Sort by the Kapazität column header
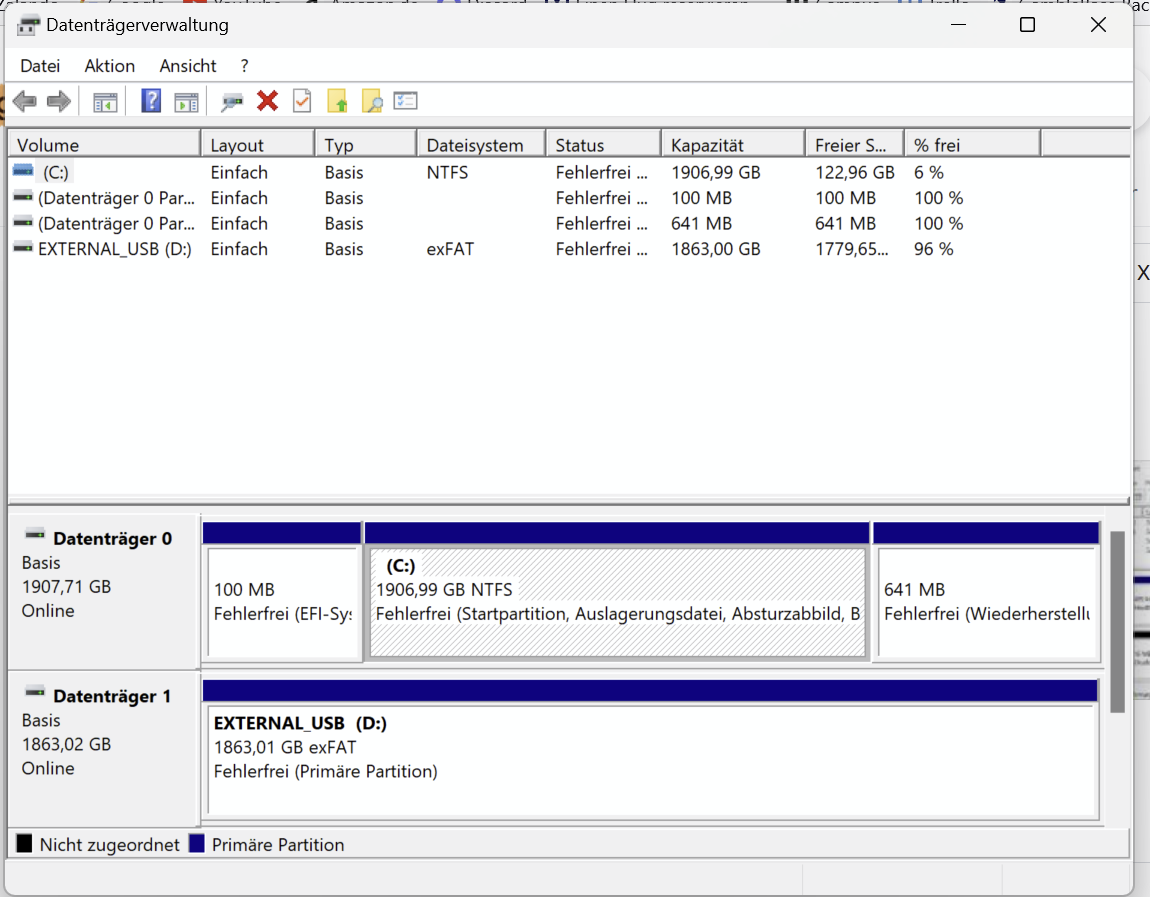 pyautogui.click(x=733, y=144)
